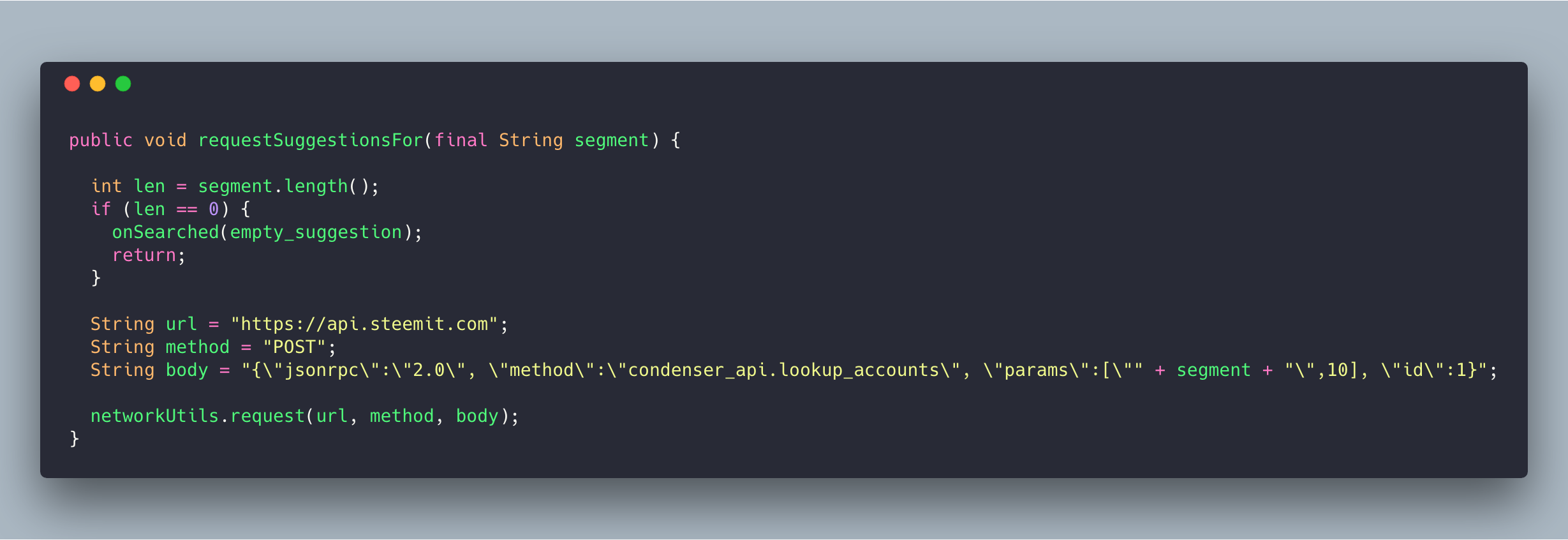
Task: Click the yellow minimize window dot
Action: click(98, 84)
